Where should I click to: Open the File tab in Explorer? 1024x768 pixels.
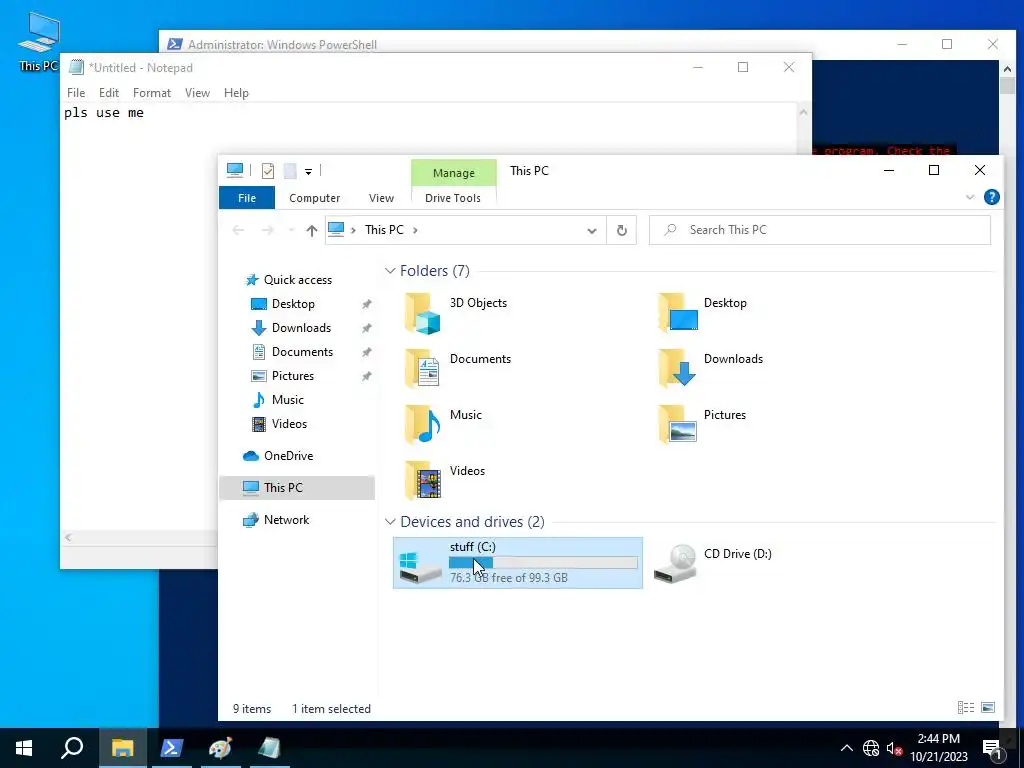pos(247,198)
